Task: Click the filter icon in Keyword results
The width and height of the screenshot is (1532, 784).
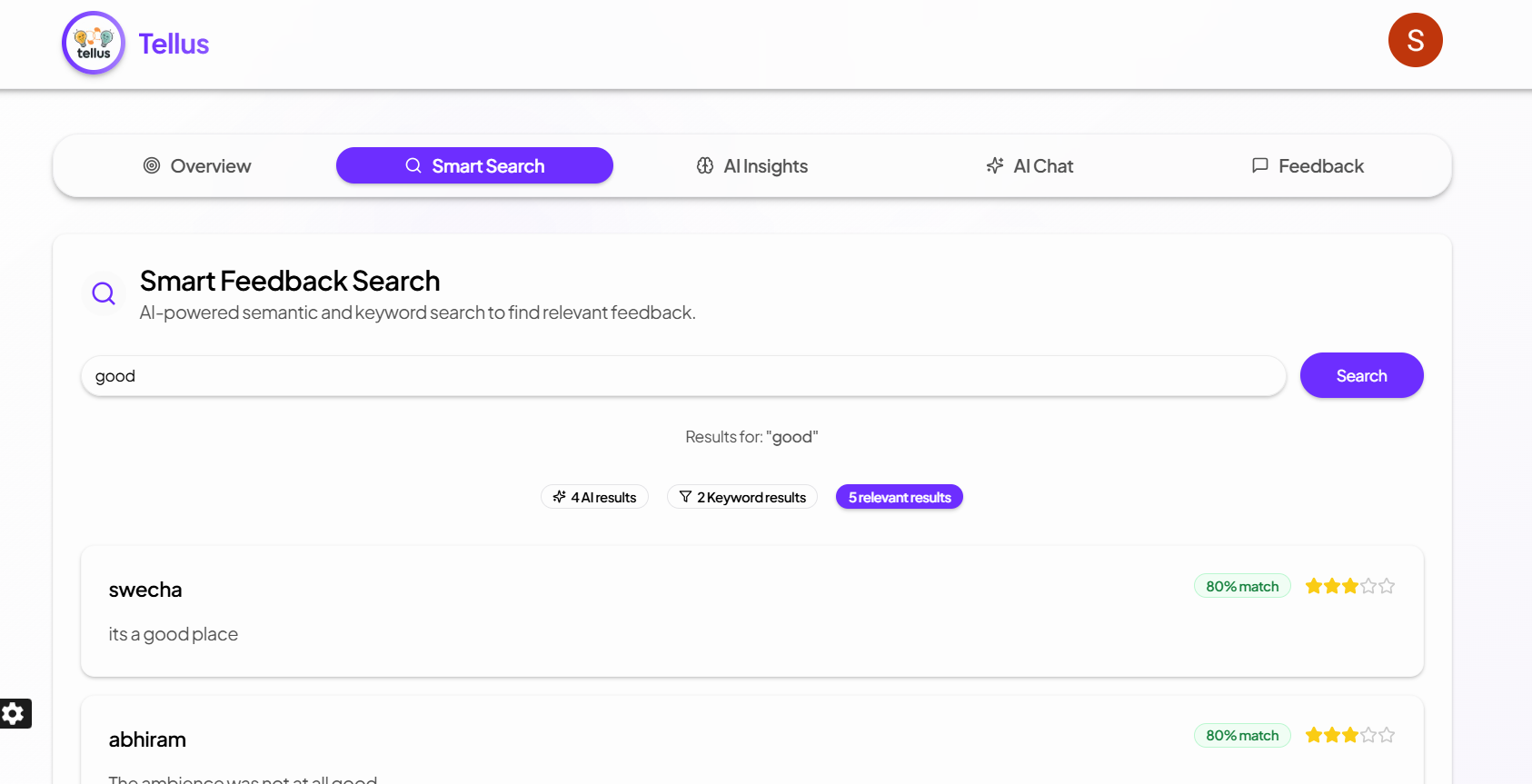Action: click(685, 497)
